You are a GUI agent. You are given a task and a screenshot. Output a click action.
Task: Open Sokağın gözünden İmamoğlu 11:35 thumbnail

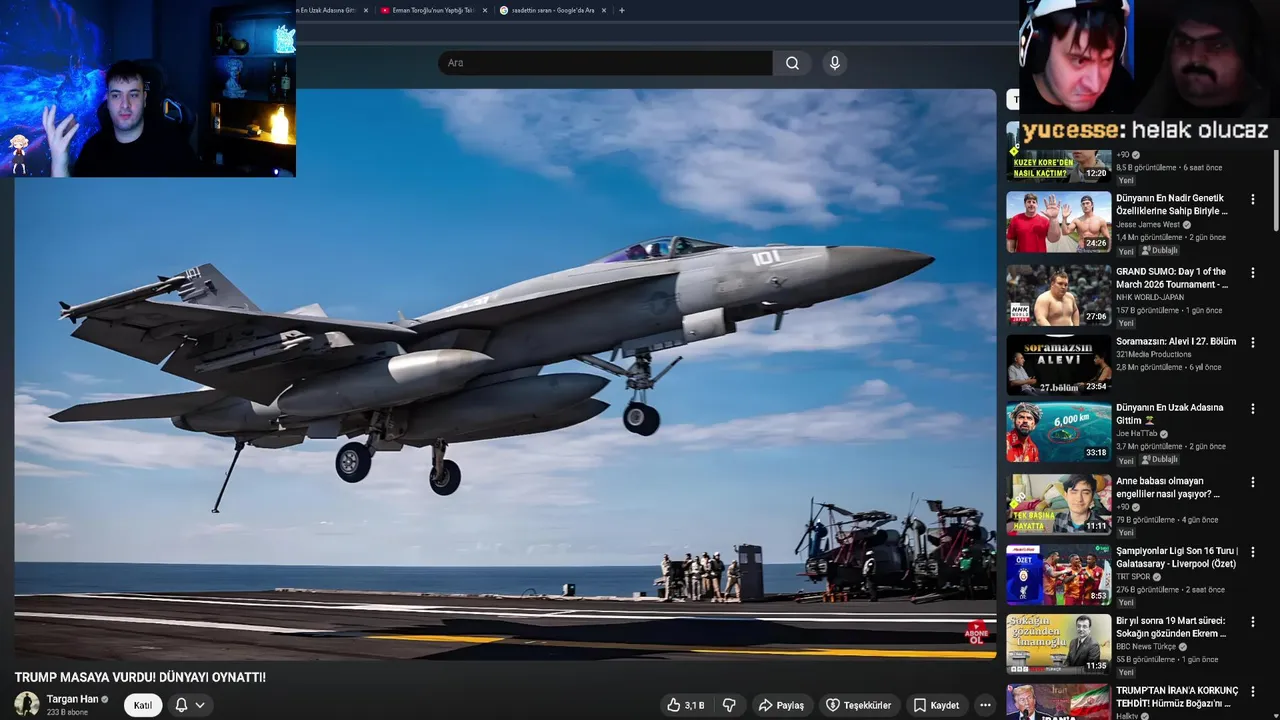[x=1058, y=645]
